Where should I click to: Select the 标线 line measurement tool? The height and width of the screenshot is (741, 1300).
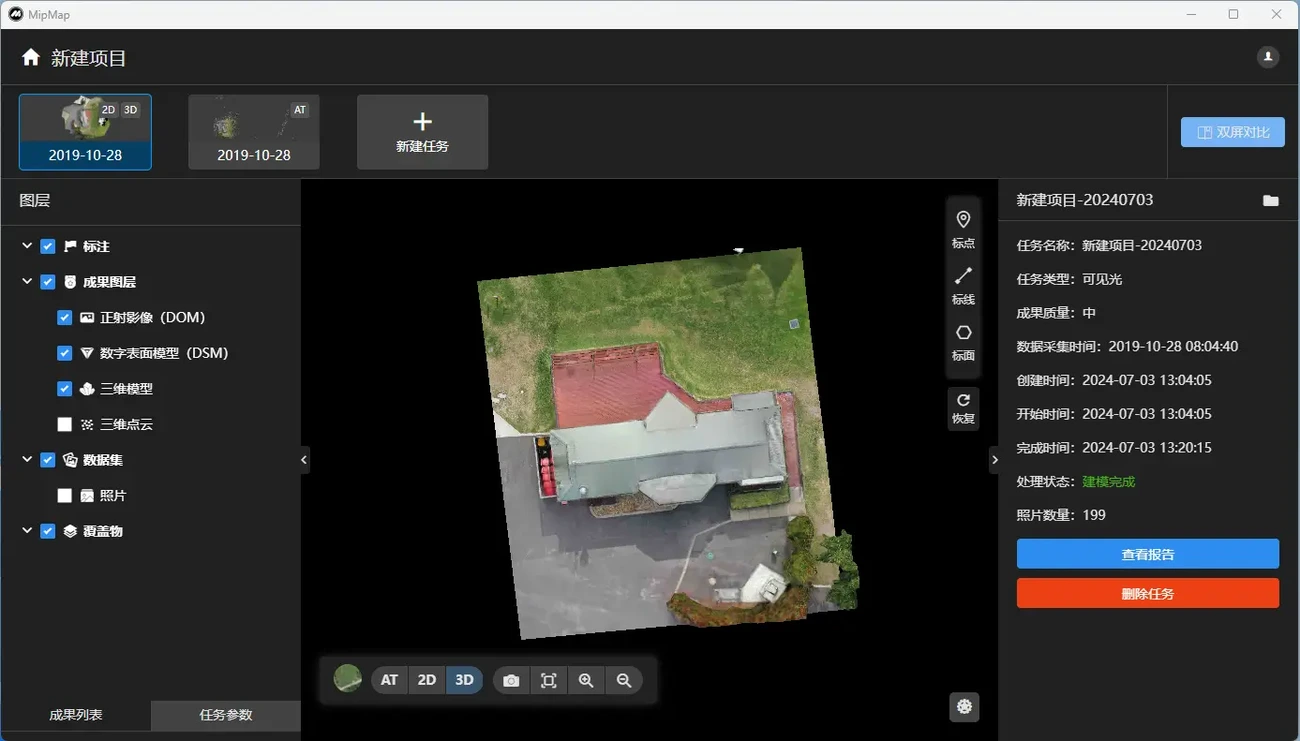(963, 284)
